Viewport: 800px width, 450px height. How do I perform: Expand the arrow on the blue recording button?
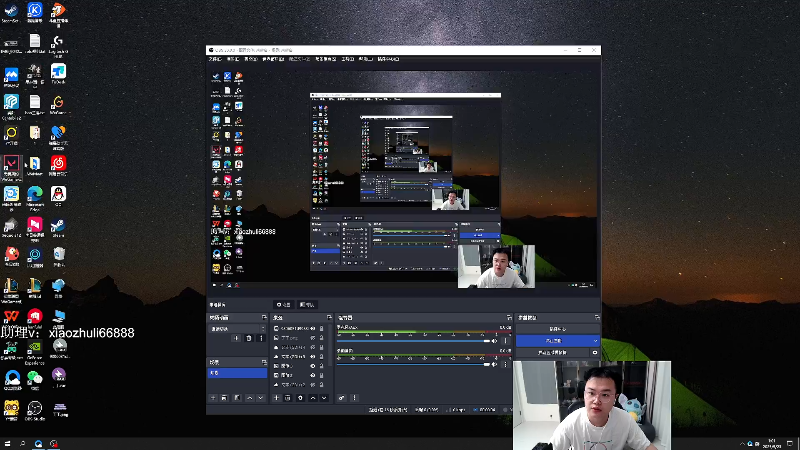pos(595,340)
